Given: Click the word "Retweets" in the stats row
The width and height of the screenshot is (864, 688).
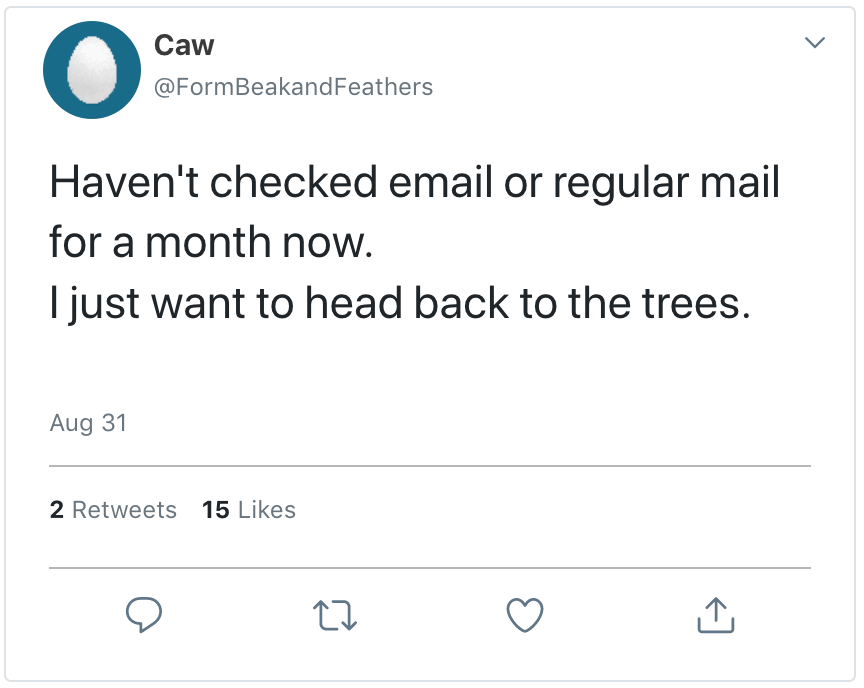Looking at the screenshot, I should 124,510.
